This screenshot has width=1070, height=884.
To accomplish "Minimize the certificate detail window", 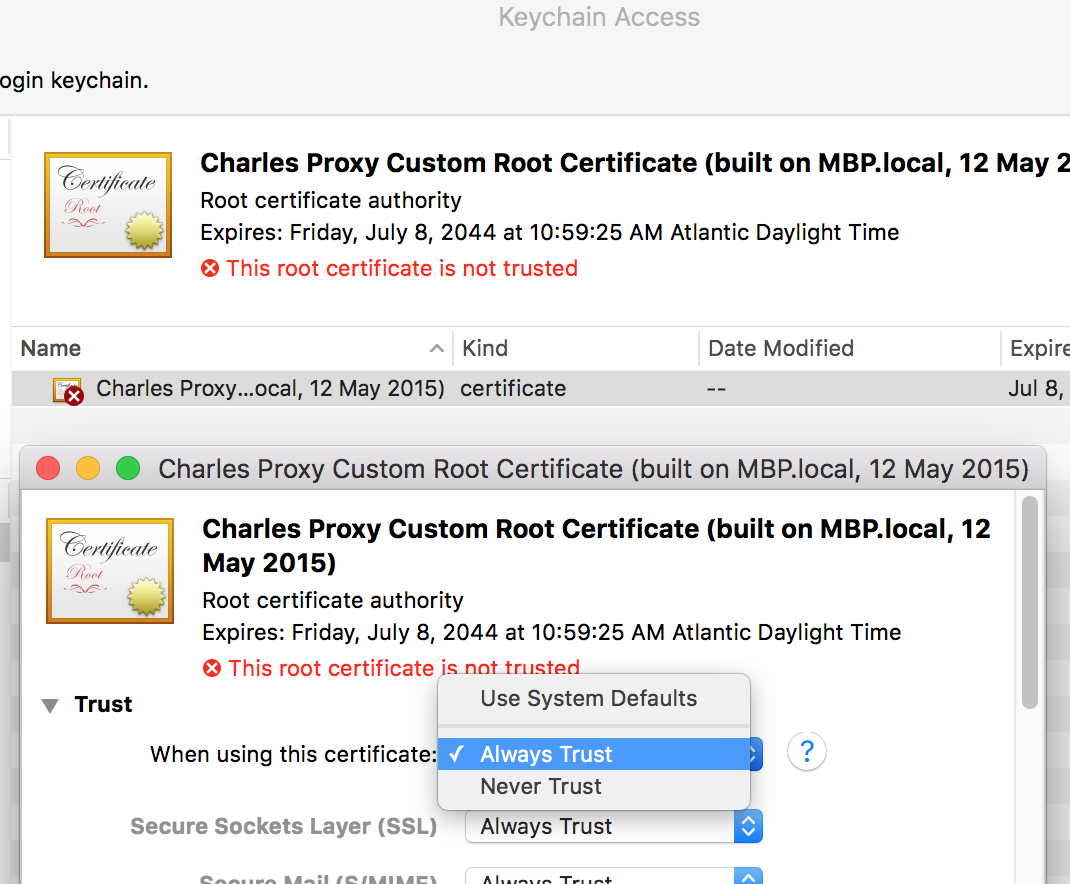I will click(x=88, y=469).
